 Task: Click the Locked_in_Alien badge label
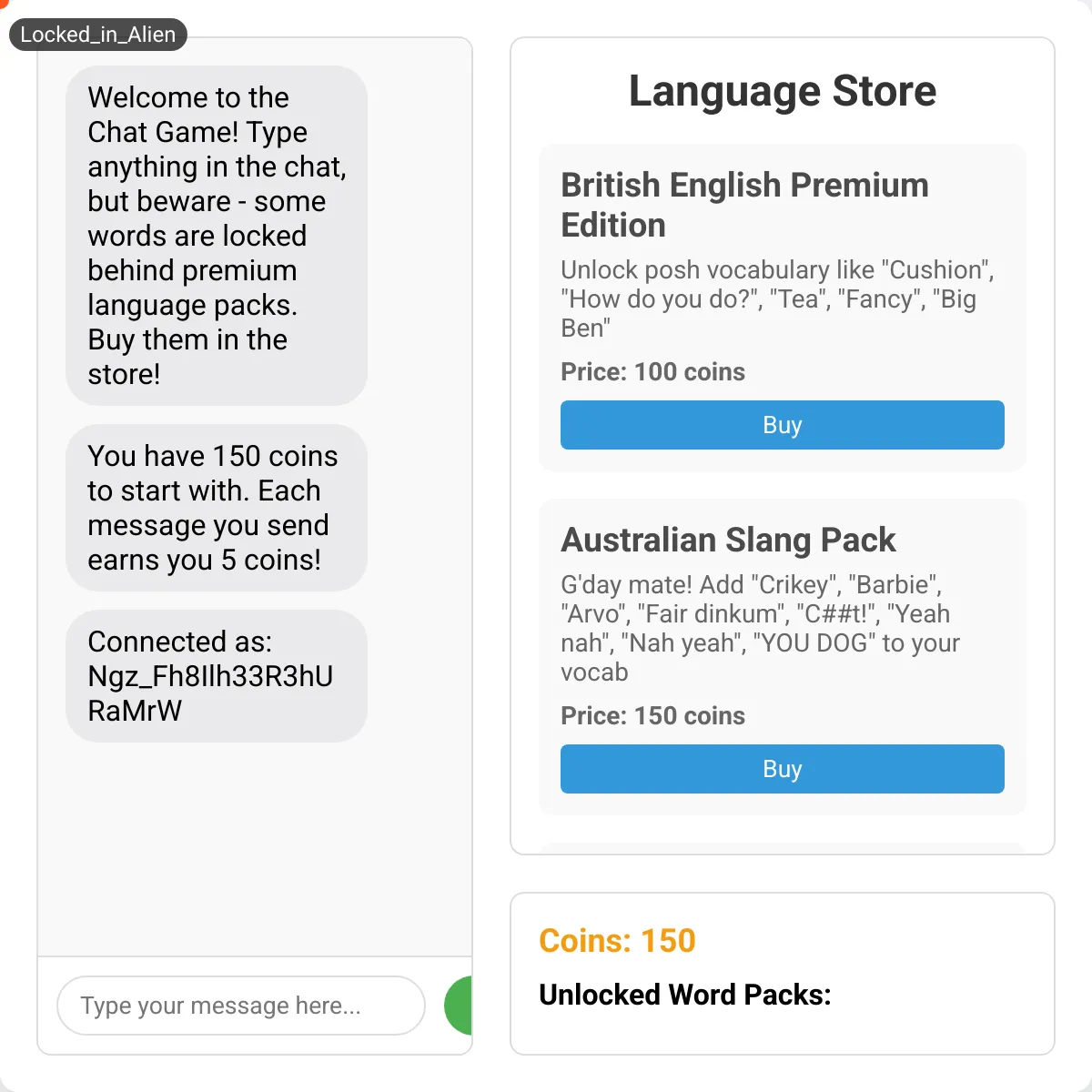(97, 35)
